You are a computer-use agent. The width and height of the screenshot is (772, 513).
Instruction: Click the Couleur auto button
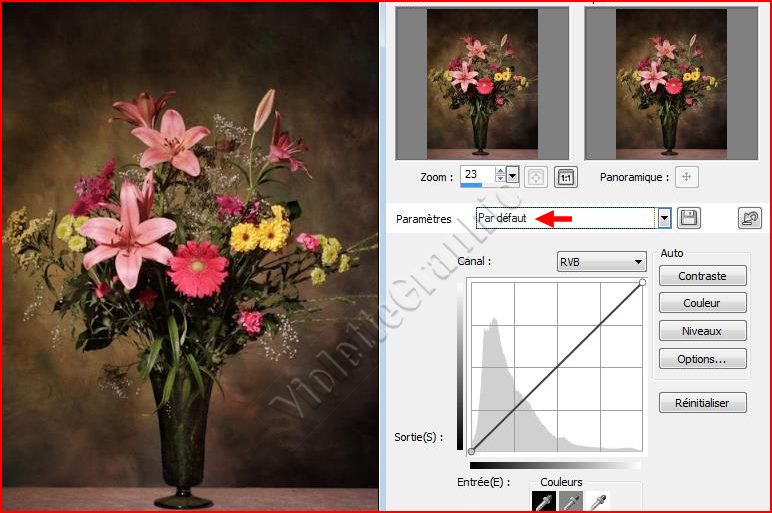[702, 303]
